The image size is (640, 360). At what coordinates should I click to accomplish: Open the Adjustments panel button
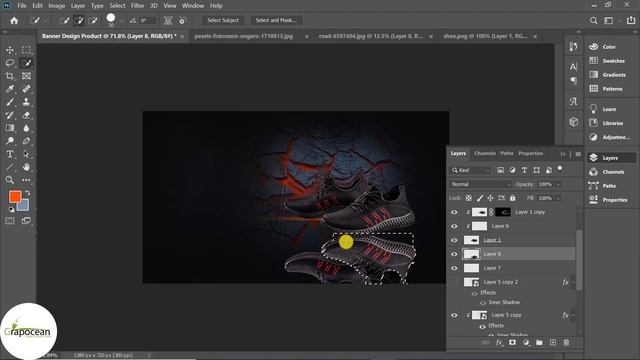coord(610,137)
